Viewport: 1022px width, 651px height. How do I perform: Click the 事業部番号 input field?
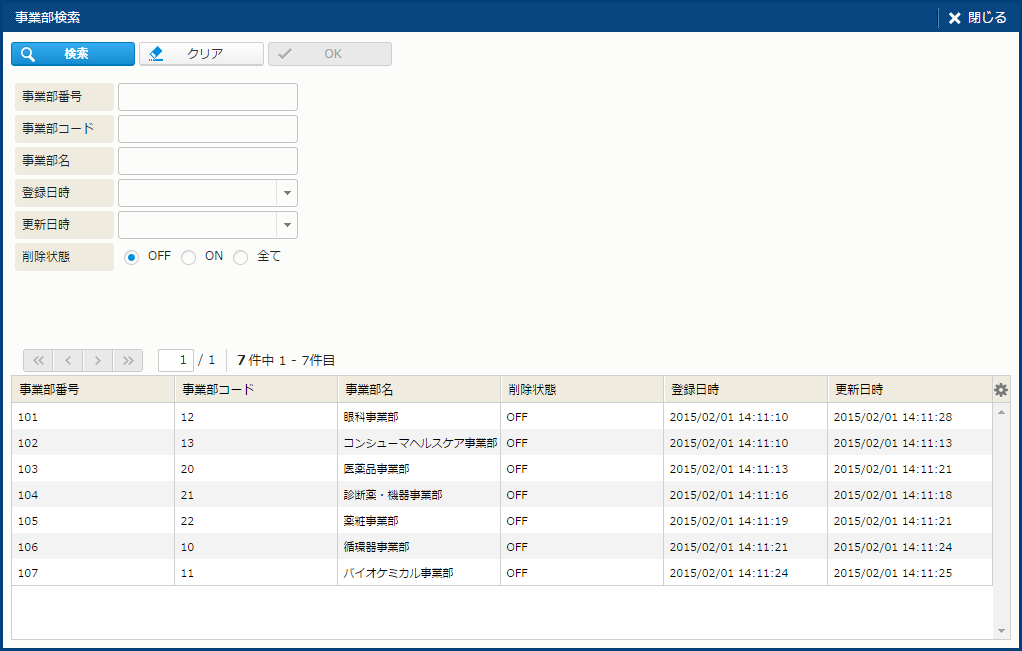[x=208, y=97]
